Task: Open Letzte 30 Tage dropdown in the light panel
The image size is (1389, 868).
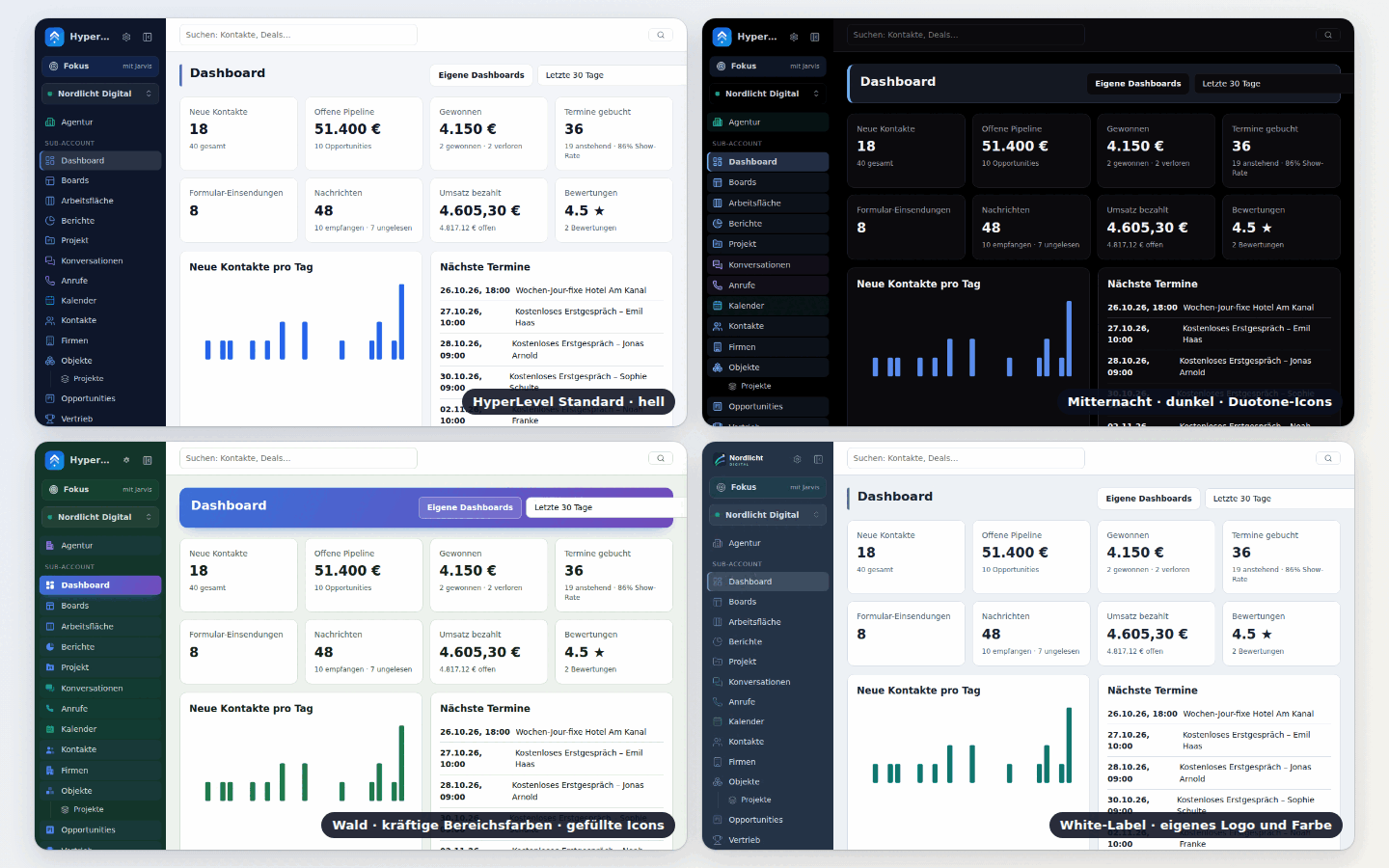Action: pyautogui.click(x=611, y=75)
